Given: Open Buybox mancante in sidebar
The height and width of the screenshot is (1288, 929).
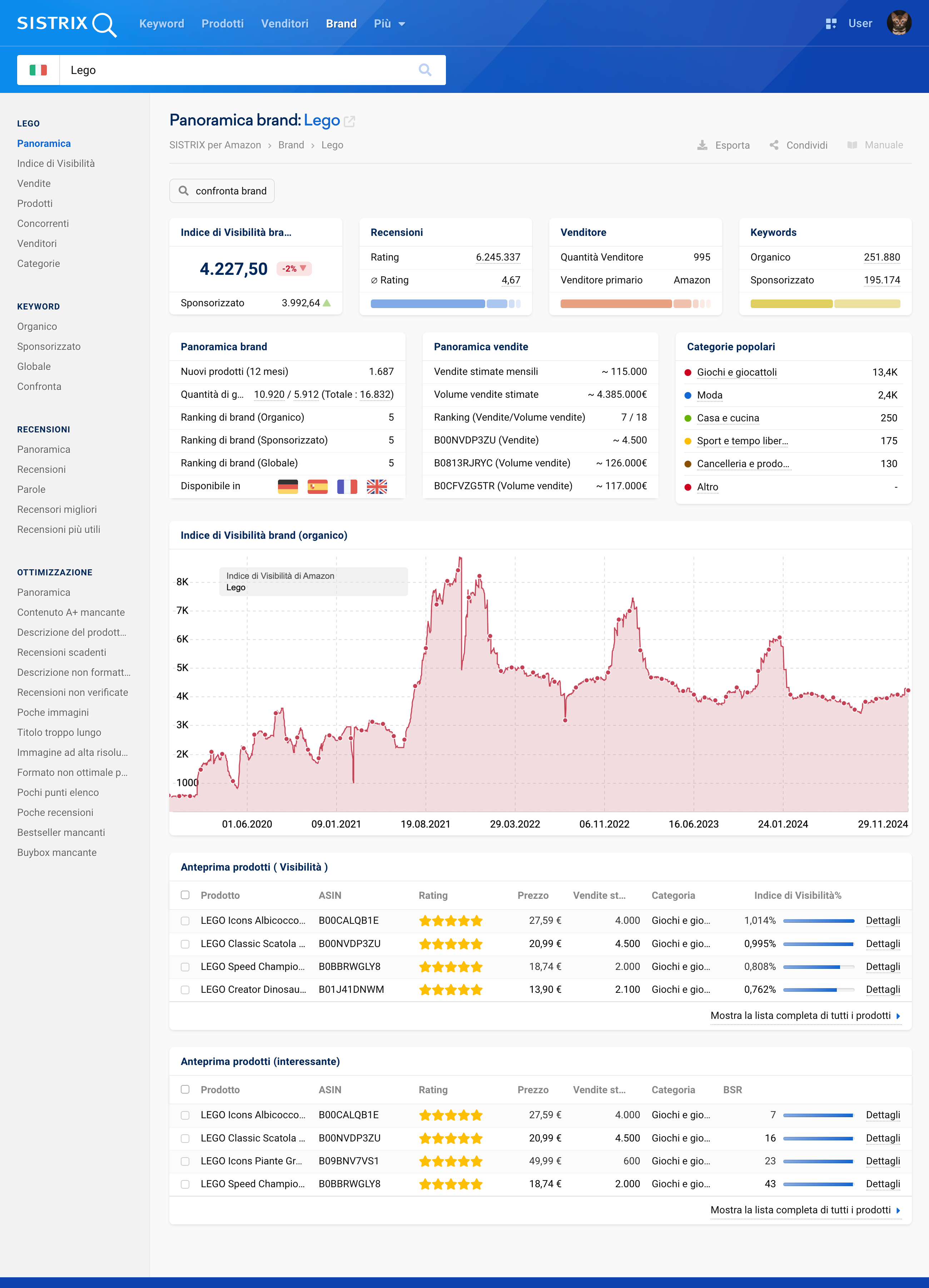Looking at the screenshot, I should 57,852.
